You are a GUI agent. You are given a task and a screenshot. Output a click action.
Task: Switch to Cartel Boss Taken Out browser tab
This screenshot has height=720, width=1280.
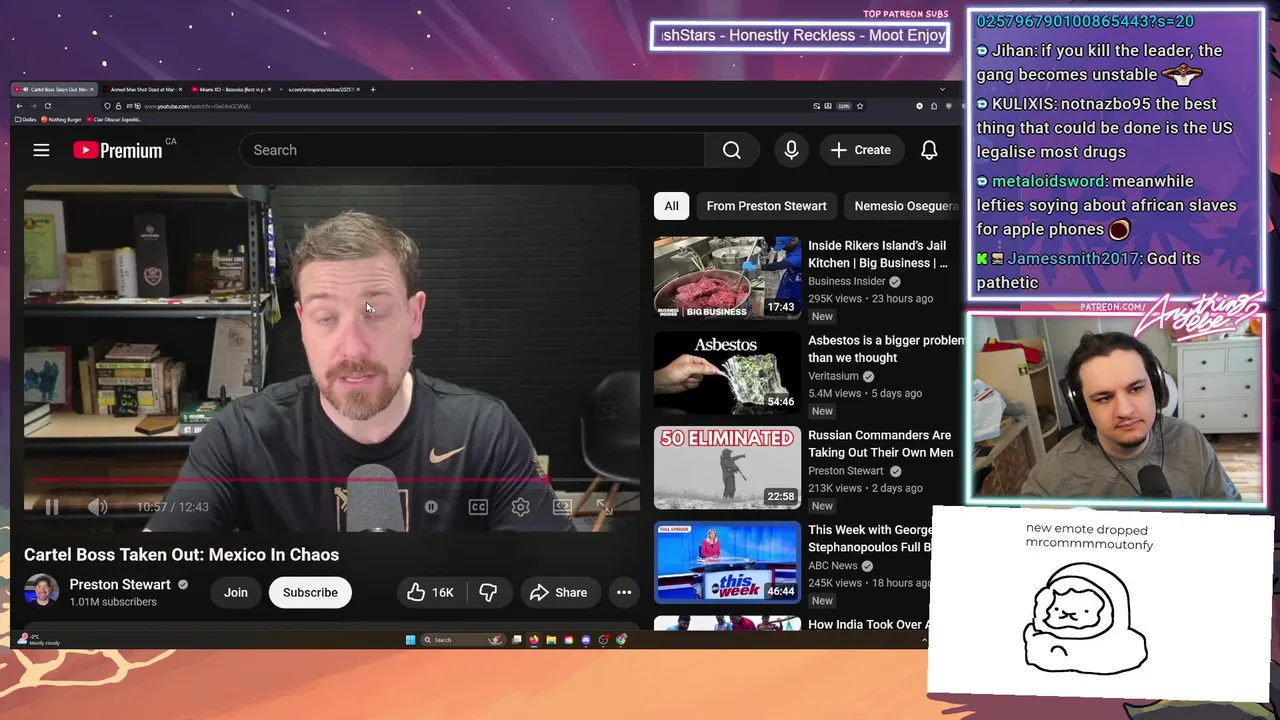54,89
